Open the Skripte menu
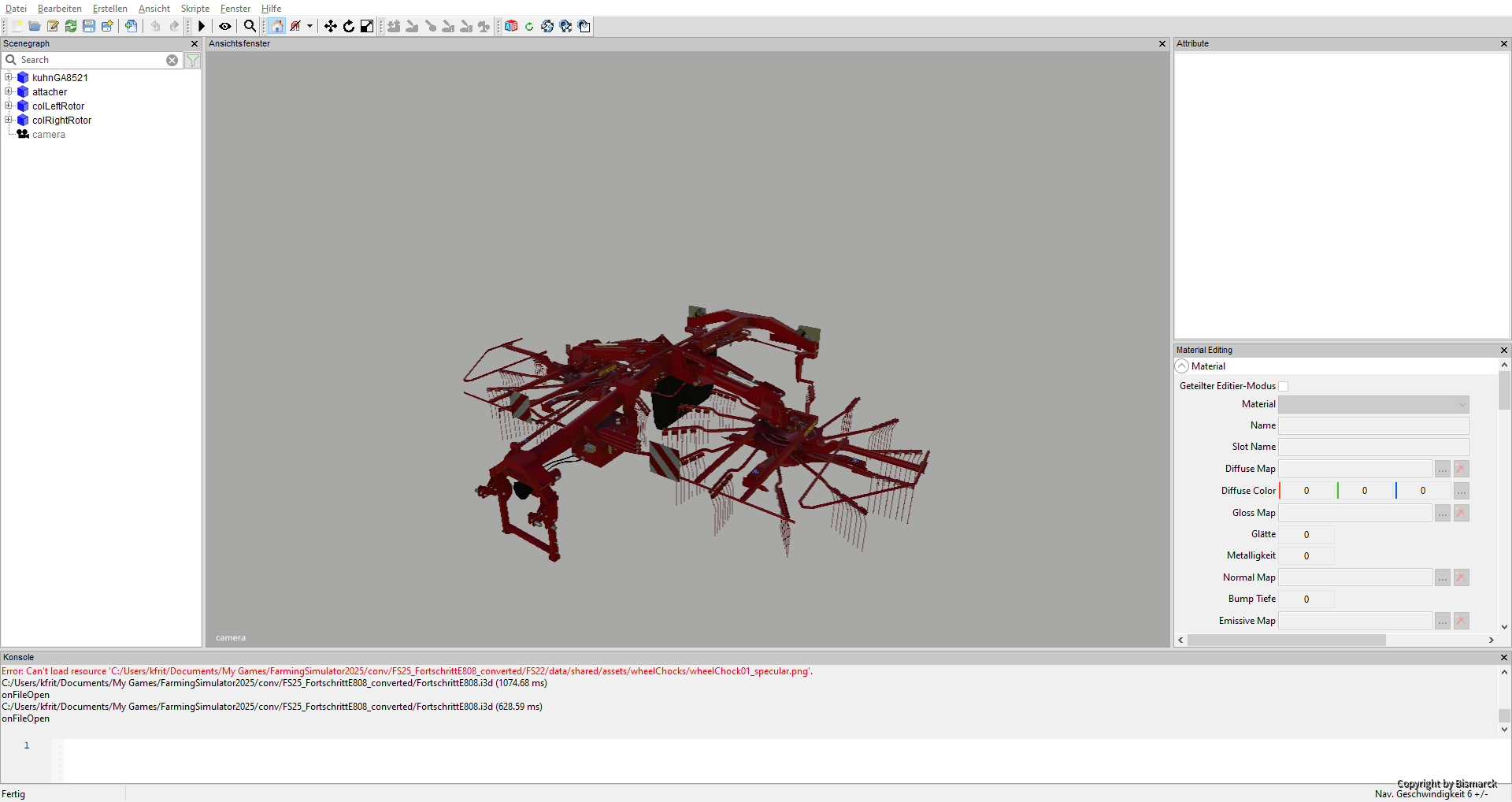 point(195,9)
